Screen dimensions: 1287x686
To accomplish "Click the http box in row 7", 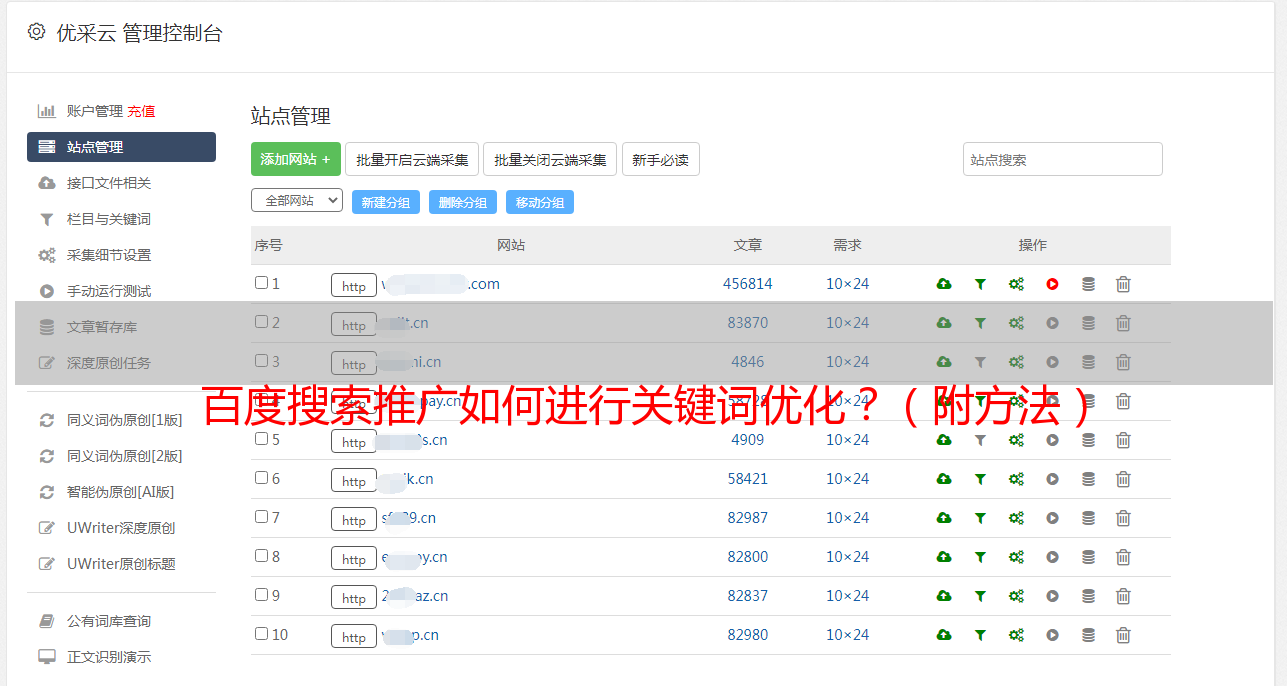I will pyautogui.click(x=354, y=520).
